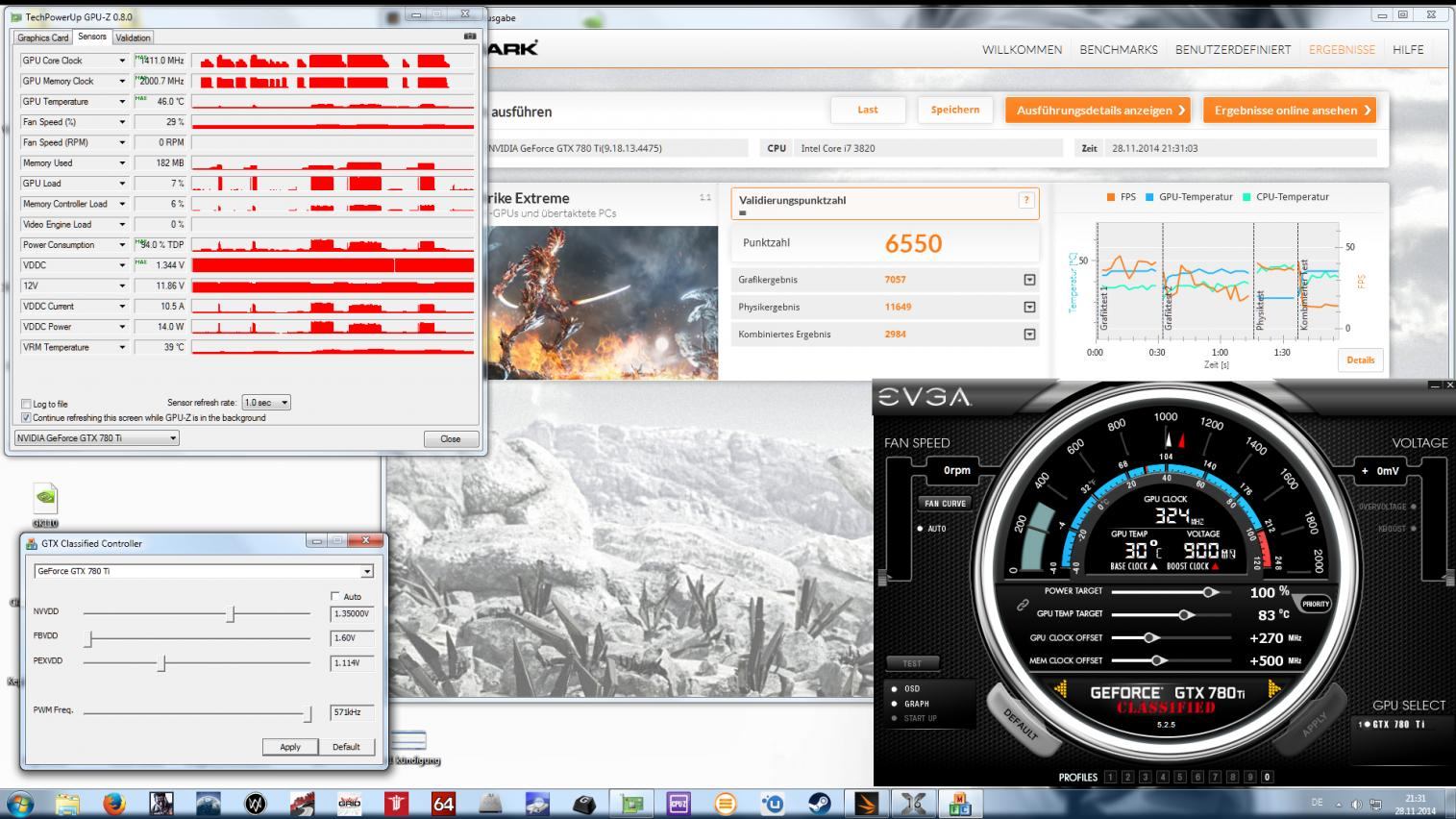This screenshot has width=1456, height=819.
Task: Select profile slot 5 in Precision X
Action: [x=1180, y=777]
